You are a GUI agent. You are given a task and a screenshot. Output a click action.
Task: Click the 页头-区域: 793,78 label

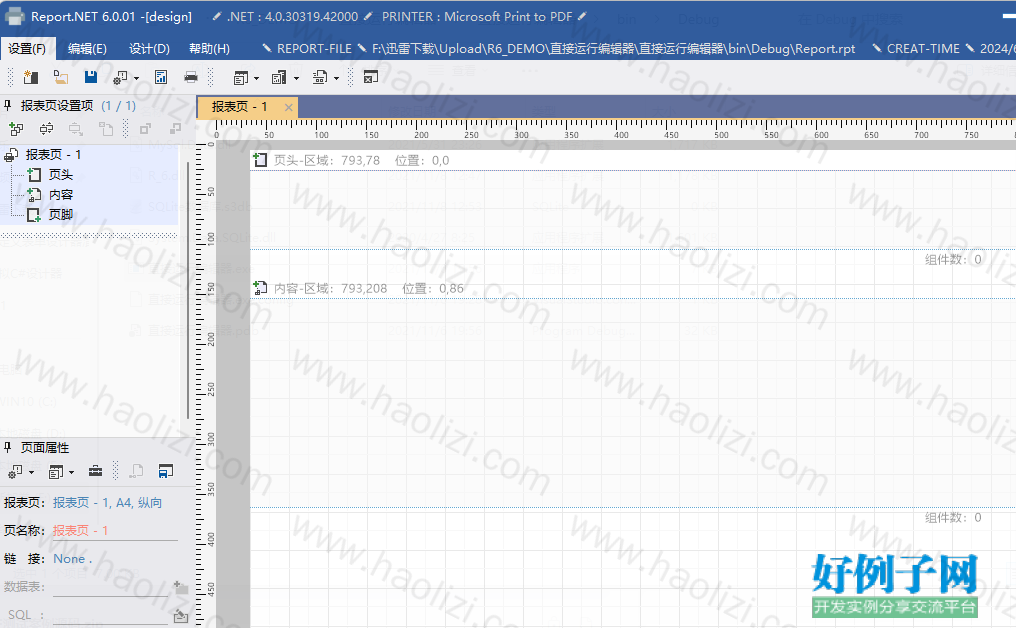(327, 160)
